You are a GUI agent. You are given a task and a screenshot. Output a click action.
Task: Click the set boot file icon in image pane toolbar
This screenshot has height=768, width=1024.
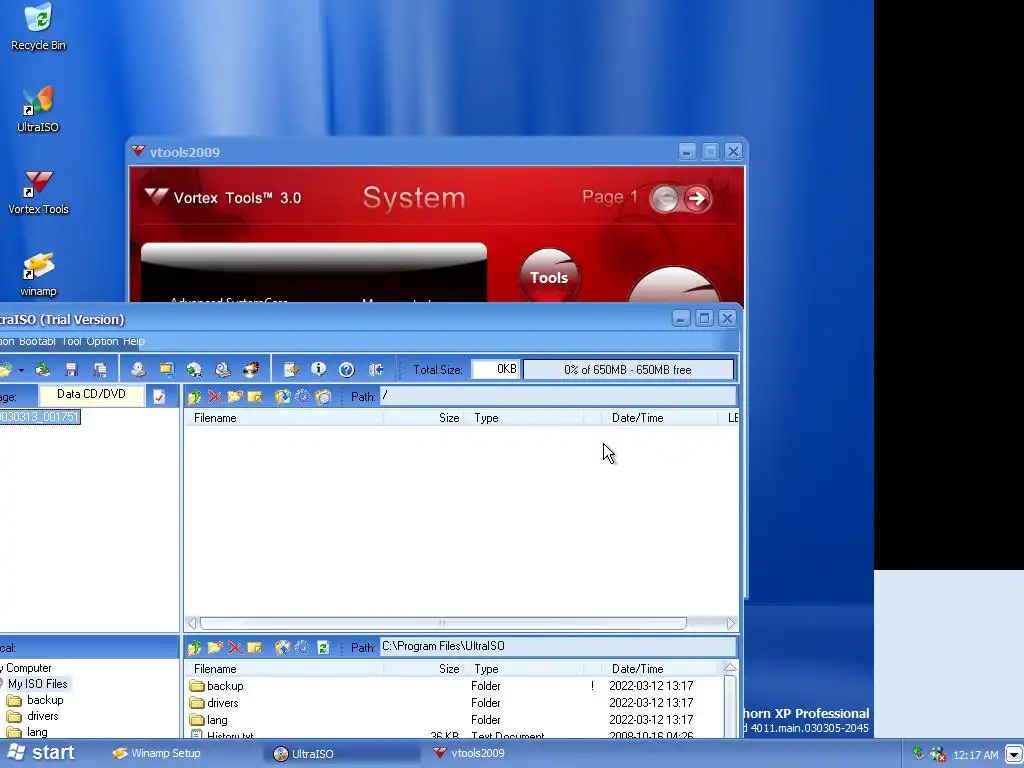255,396
